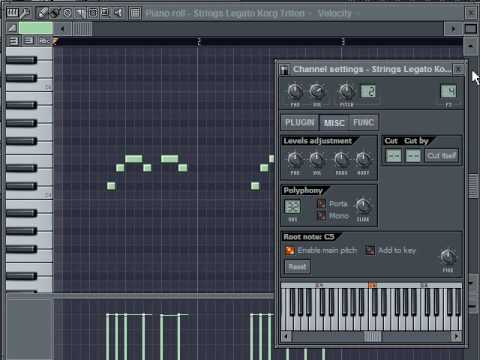
Task: Open the FX mixer track selector
Action: (x=448, y=91)
